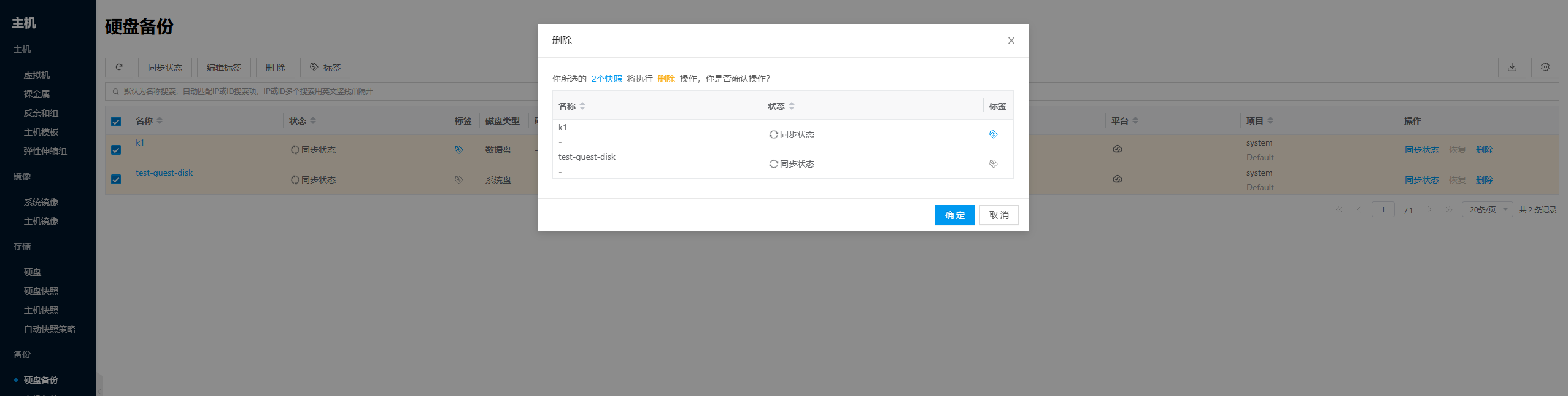The height and width of the screenshot is (396, 1568).
Task: Go to previous page arrow
Action: (1358, 210)
